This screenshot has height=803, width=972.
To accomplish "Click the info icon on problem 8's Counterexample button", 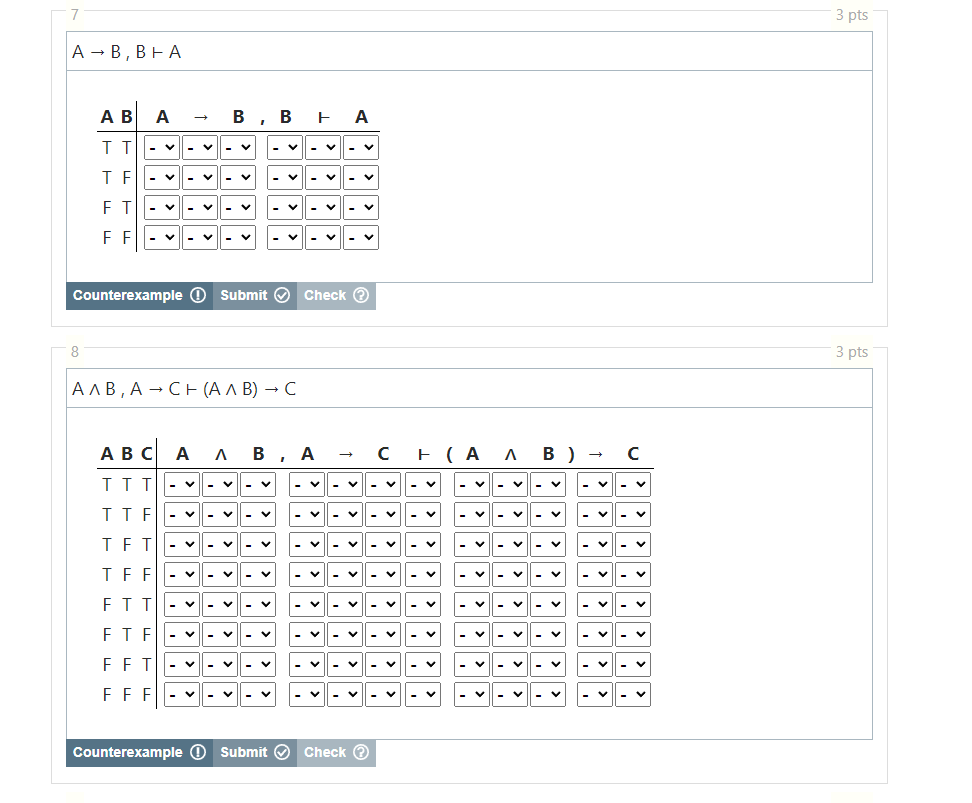I will (x=199, y=752).
